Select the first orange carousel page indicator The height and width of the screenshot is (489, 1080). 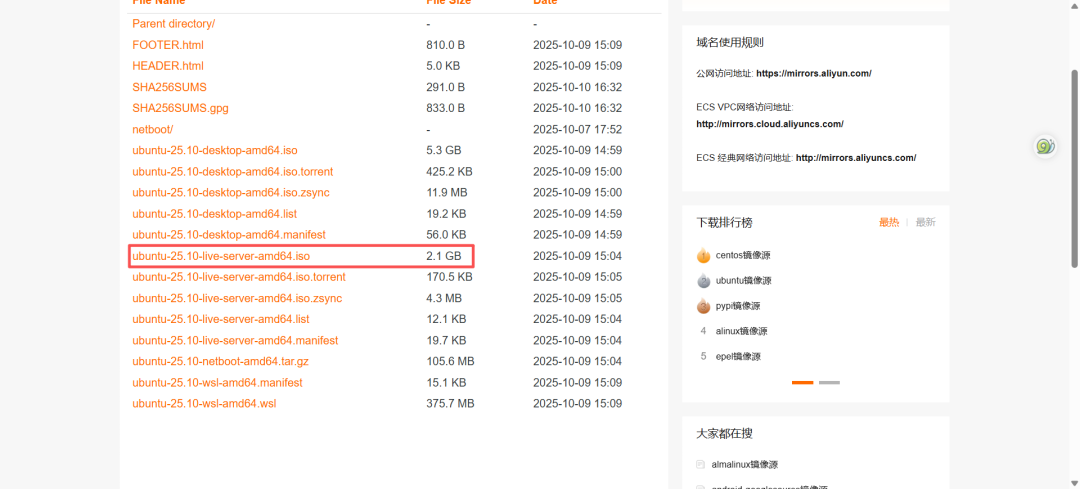click(x=802, y=382)
